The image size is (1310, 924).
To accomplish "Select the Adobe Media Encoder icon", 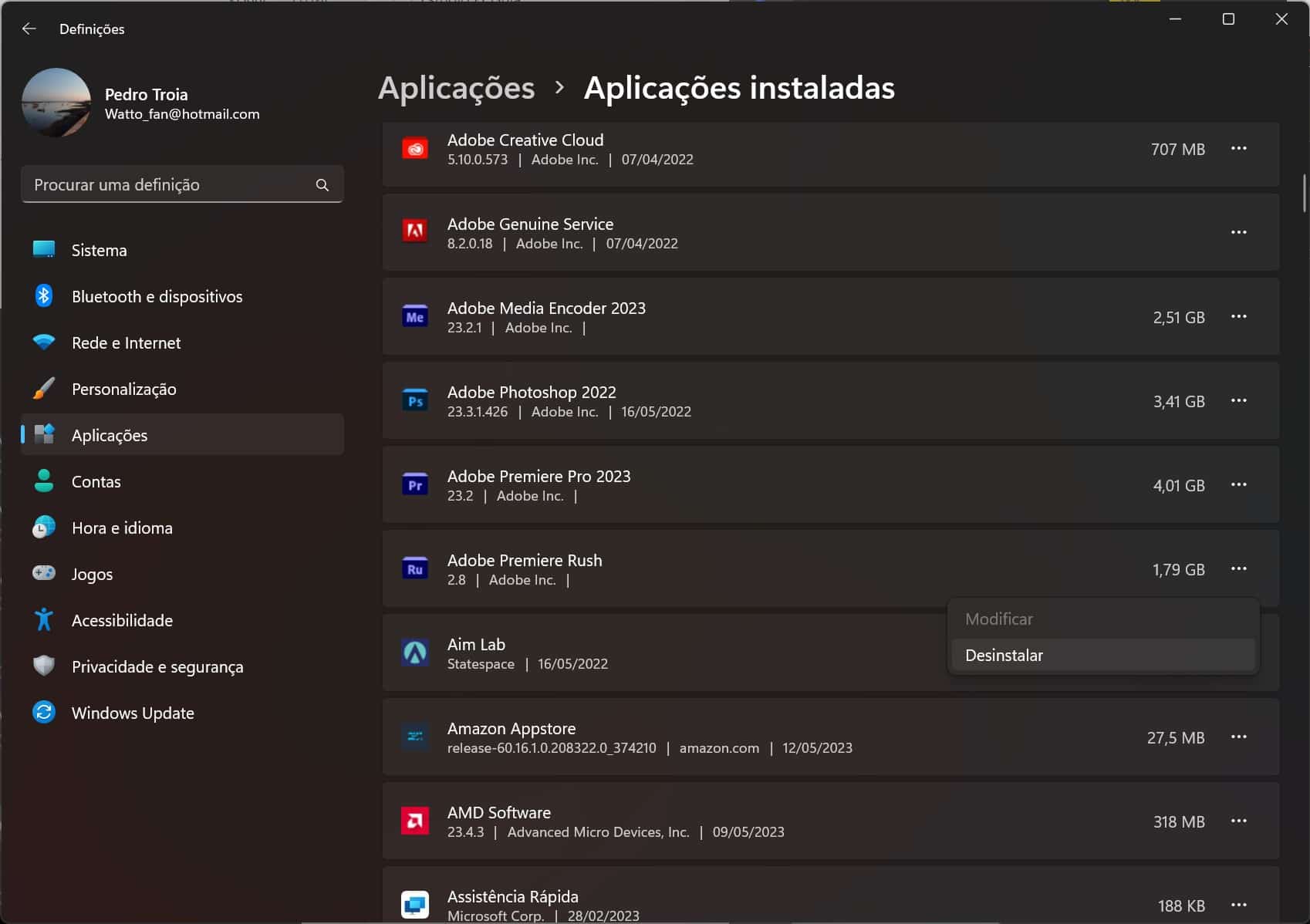I will [x=415, y=317].
